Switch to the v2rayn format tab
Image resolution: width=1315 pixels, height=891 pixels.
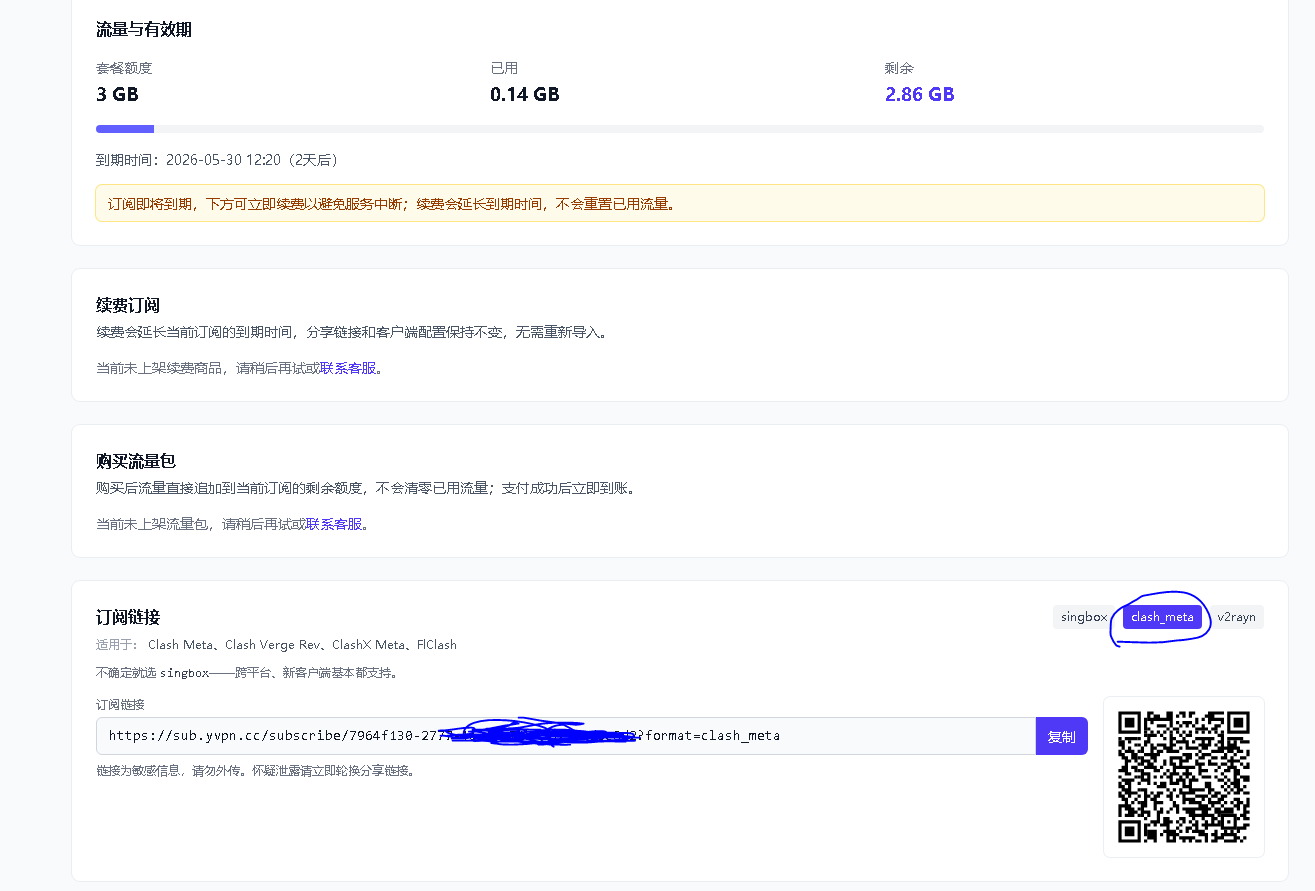(x=1236, y=617)
